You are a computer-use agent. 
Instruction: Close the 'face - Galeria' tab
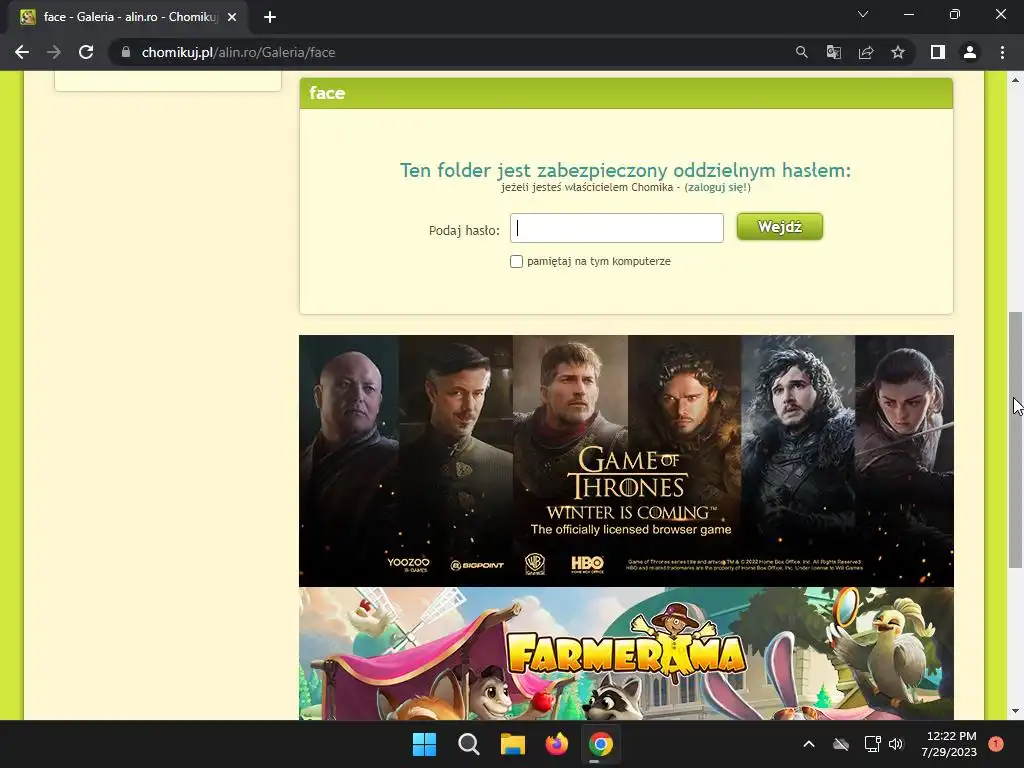click(232, 17)
